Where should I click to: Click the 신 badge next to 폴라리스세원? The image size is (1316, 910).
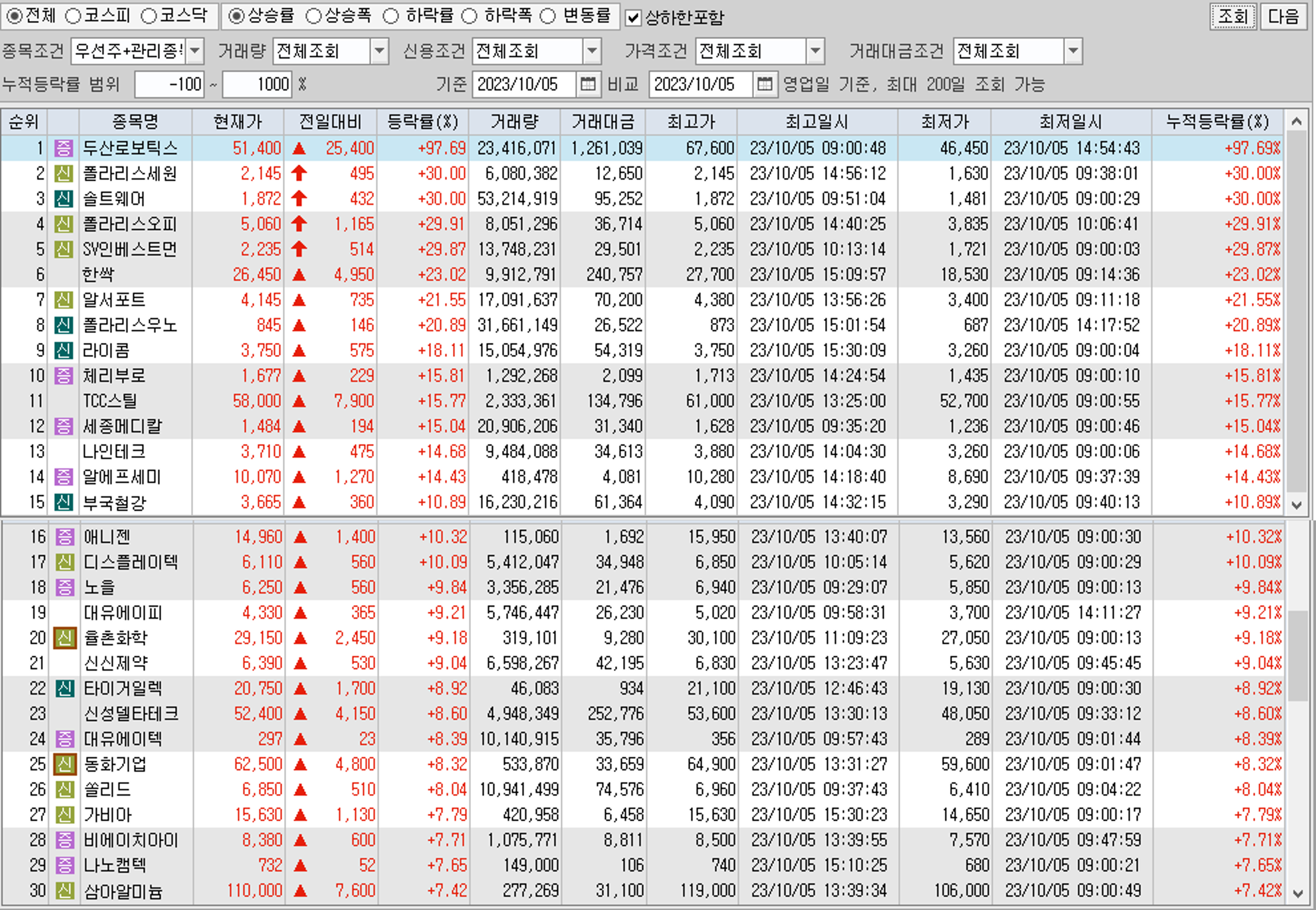63,173
